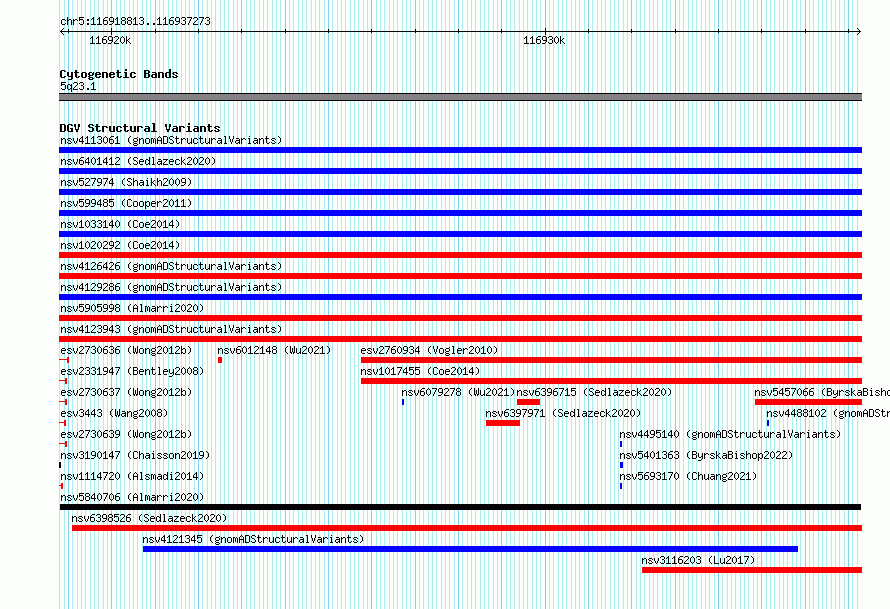Click the Cytogenetic Bands track title
The image size is (890, 609).
click(x=119, y=74)
